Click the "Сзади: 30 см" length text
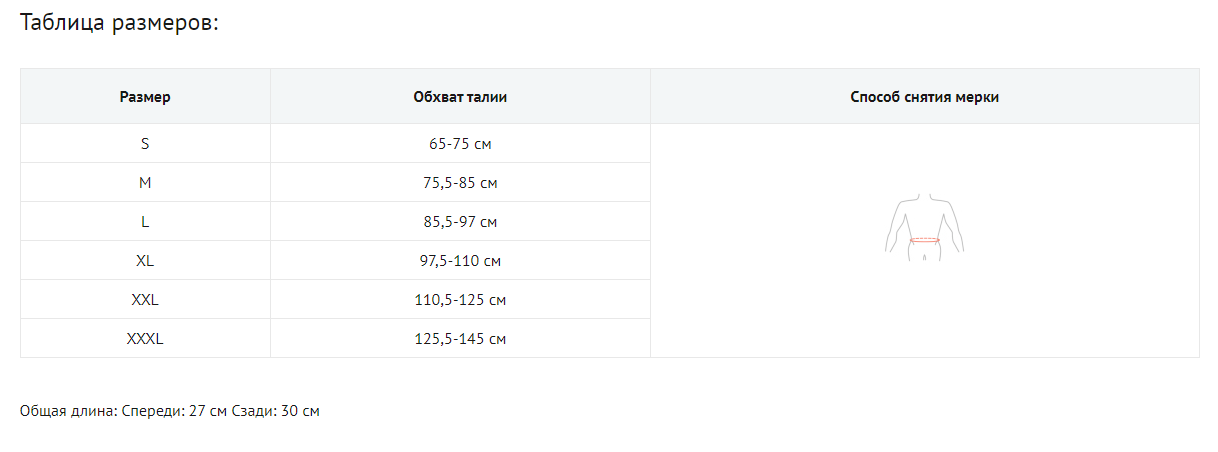1218x452 pixels. pyautogui.click(x=276, y=411)
